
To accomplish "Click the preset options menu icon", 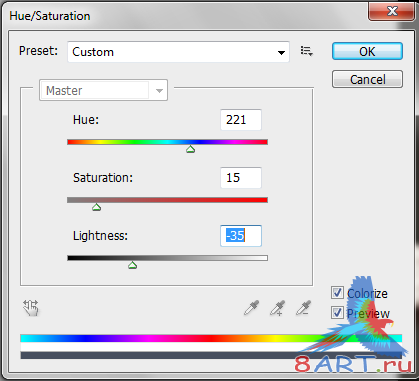I will click(307, 51).
